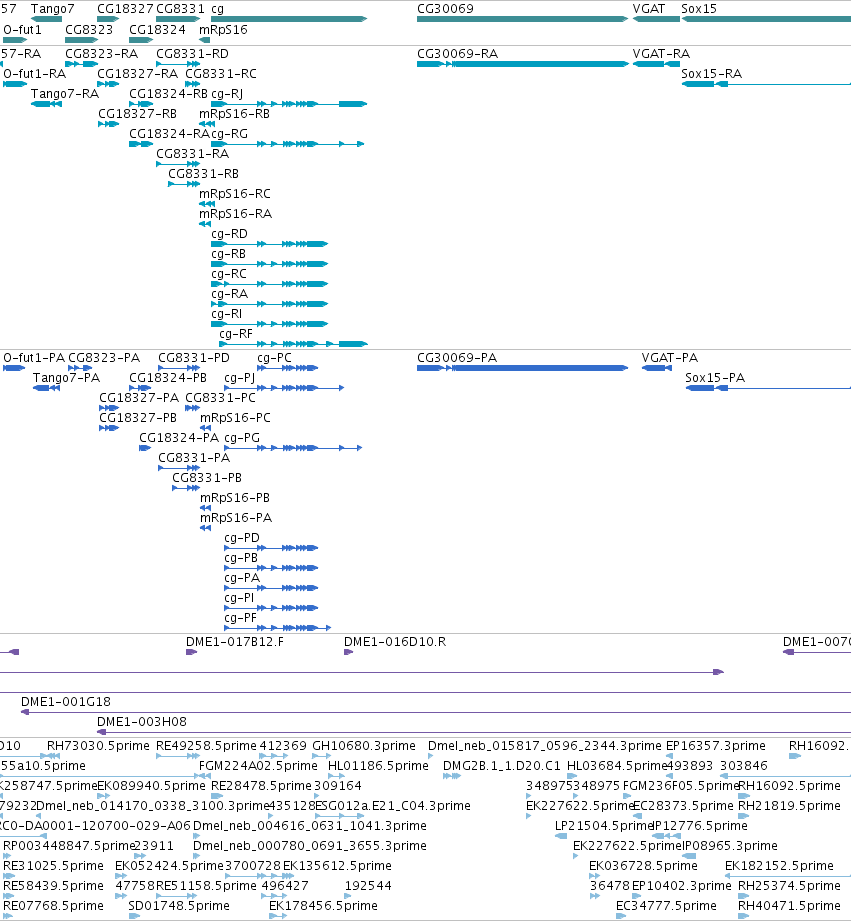
Task: Select the EK182152.5prime EST label
Action: (779, 865)
